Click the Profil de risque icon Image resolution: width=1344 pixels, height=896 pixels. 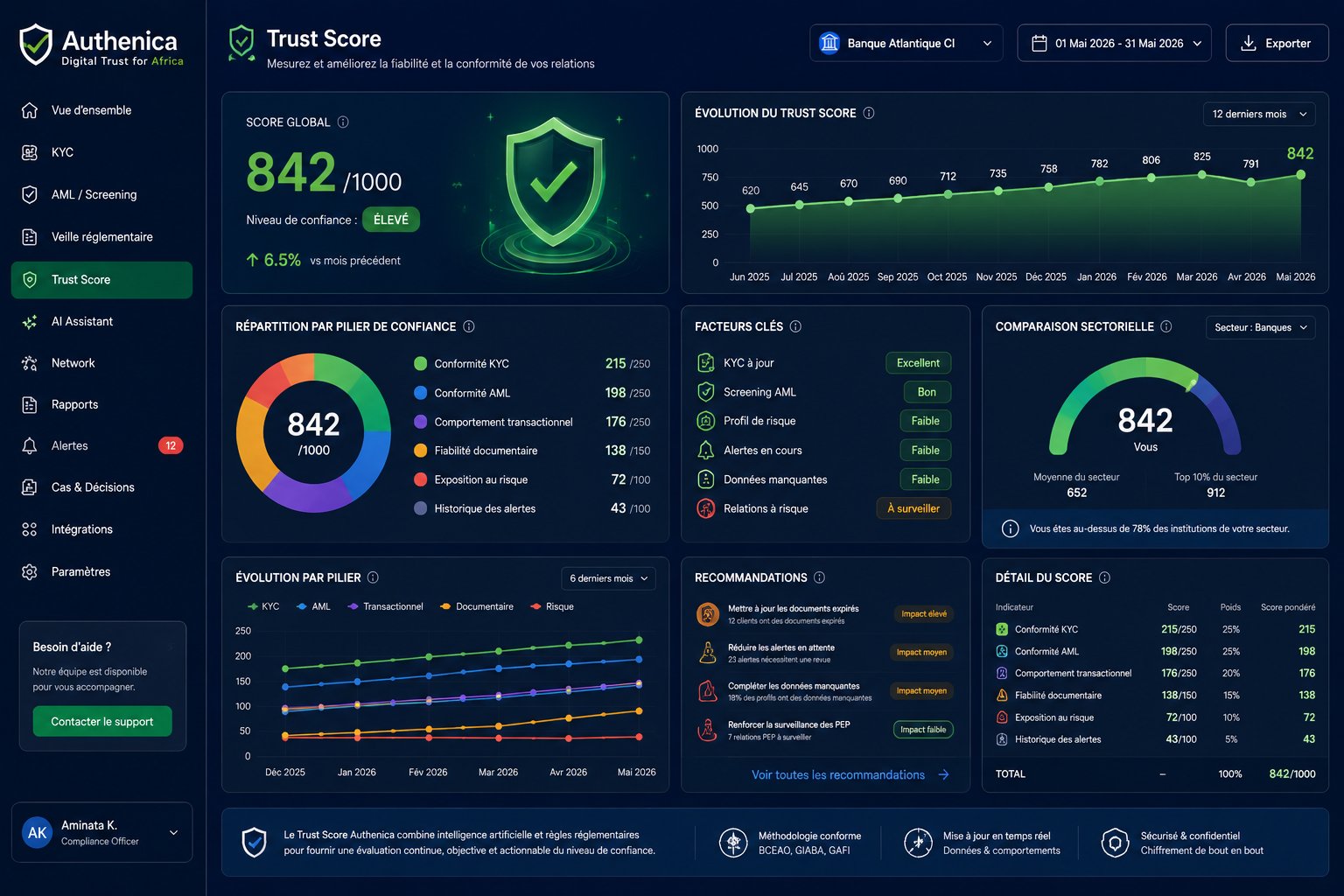pos(705,421)
